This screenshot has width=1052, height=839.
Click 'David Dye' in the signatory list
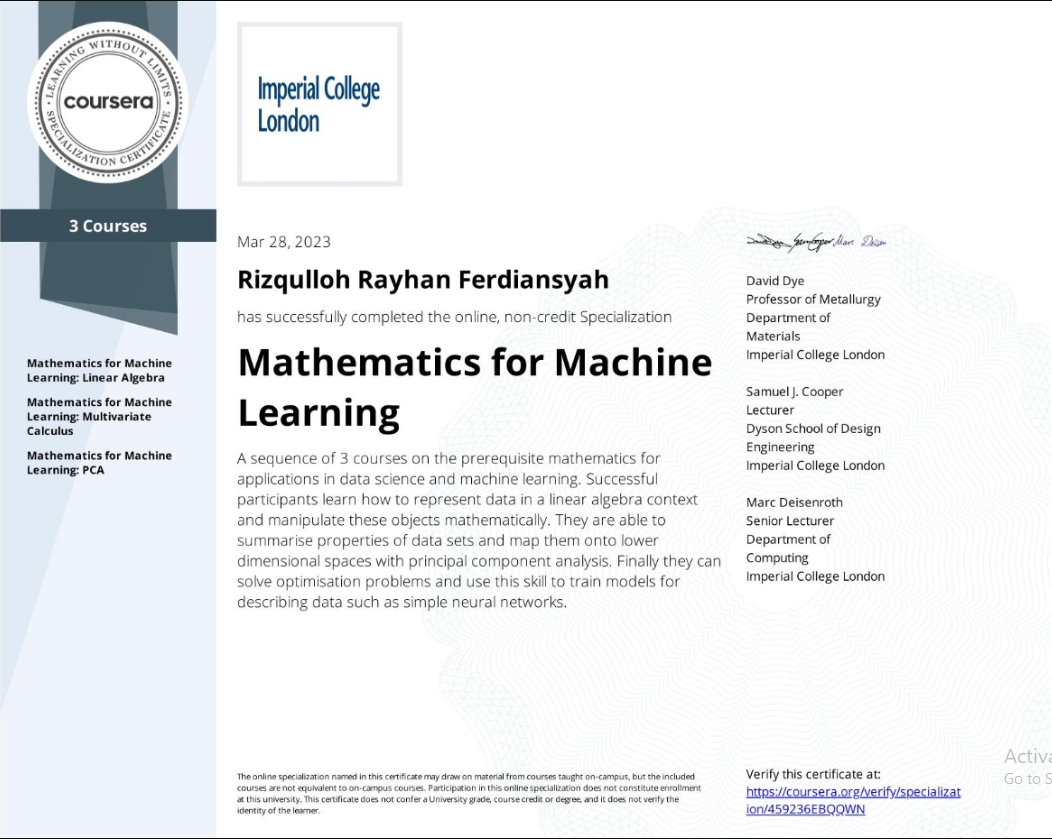coord(775,280)
